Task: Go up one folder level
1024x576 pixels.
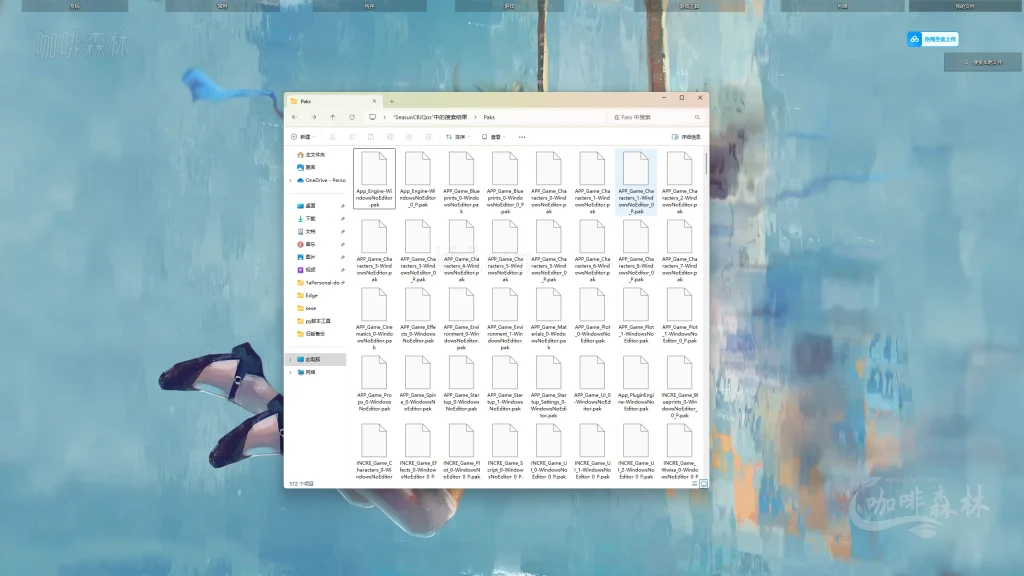Action: point(333,117)
